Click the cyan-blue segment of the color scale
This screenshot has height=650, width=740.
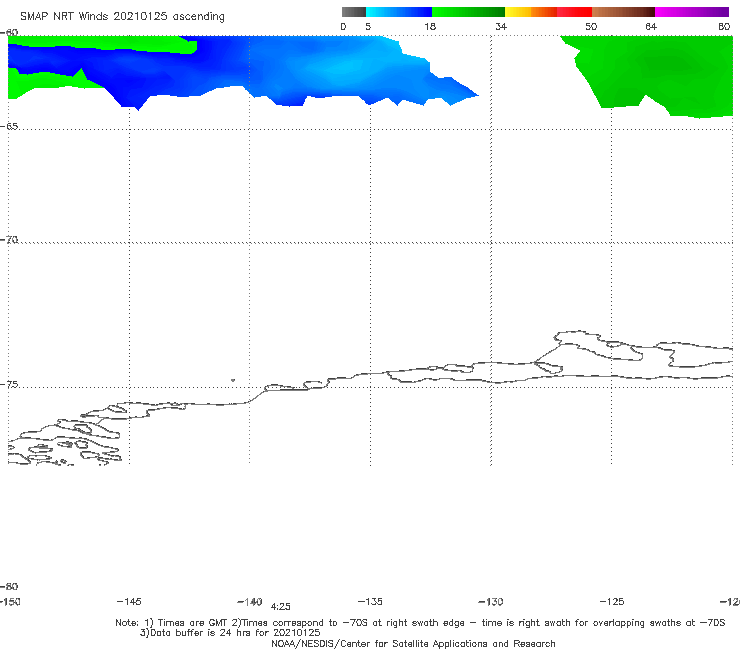(399, 12)
